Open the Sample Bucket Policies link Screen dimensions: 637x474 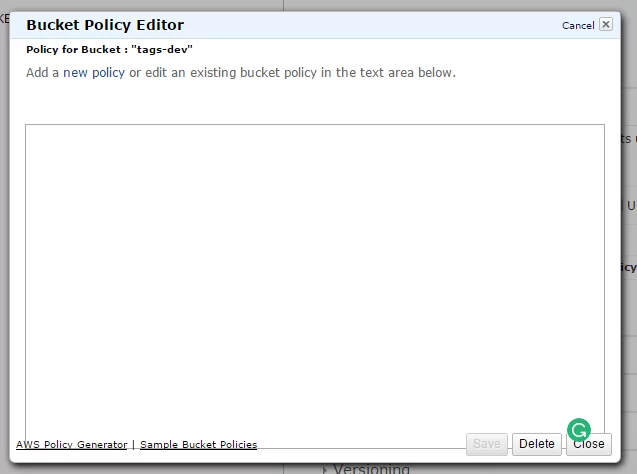pyautogui.click(x=198, y=445)
